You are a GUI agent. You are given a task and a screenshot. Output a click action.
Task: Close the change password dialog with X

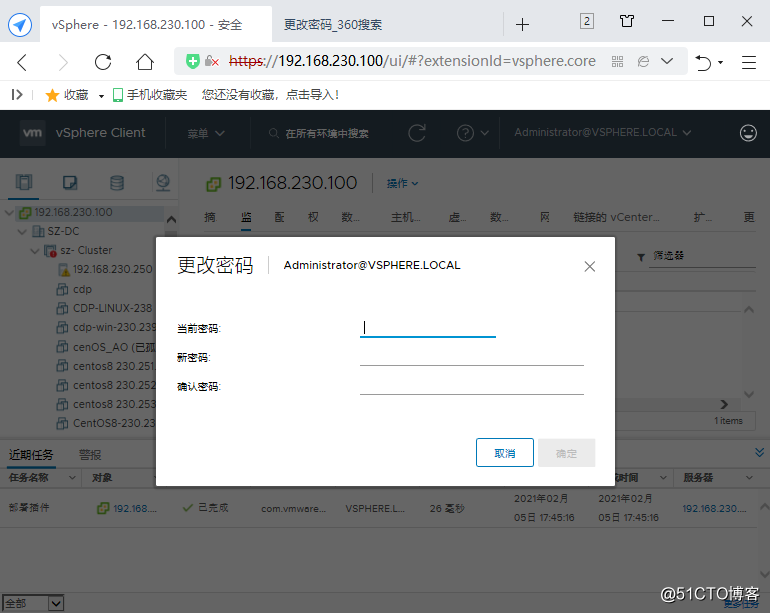coord(590,266)
